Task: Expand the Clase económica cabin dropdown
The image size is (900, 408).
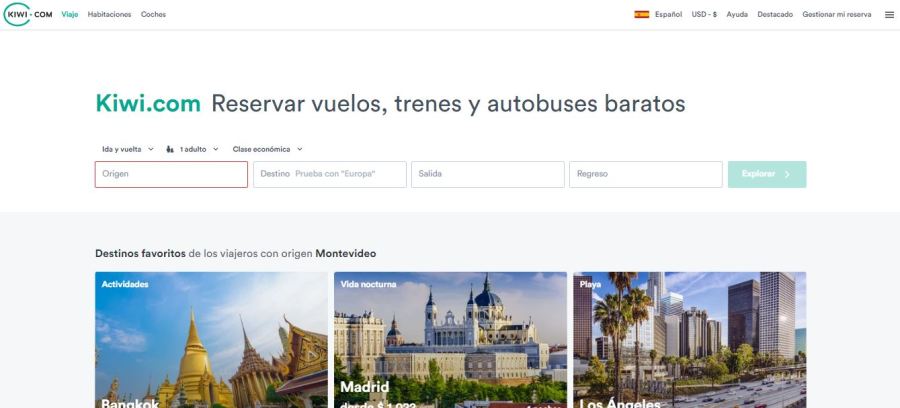Action: coord(267,149)
